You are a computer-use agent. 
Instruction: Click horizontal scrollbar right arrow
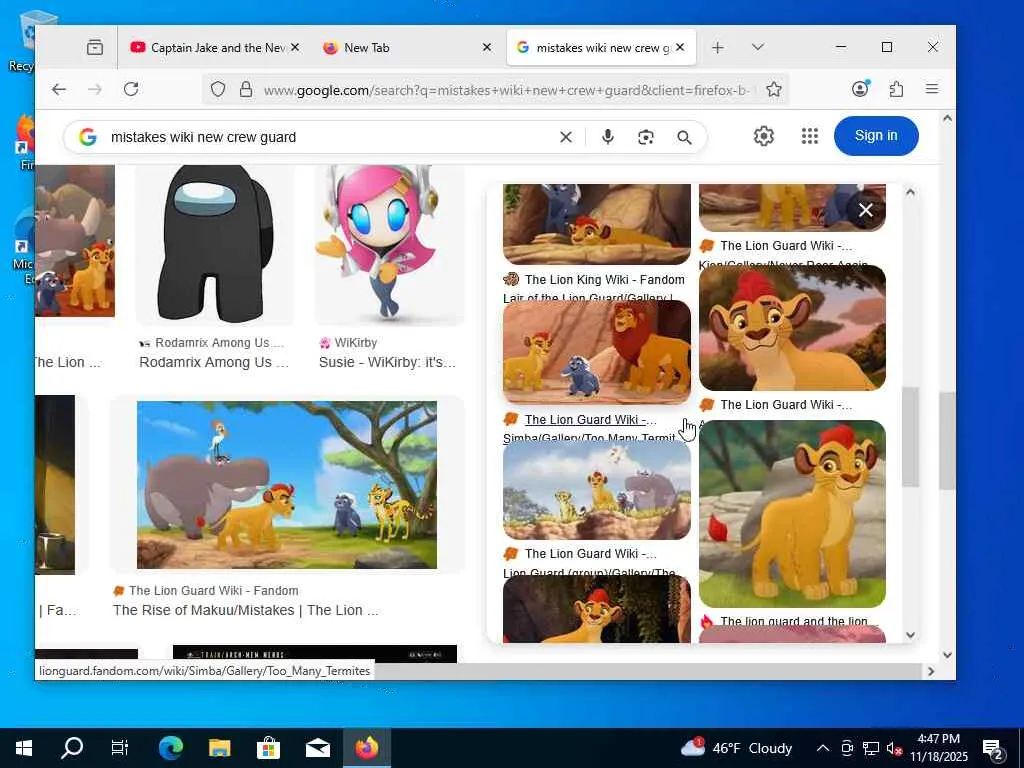(931, 671)
